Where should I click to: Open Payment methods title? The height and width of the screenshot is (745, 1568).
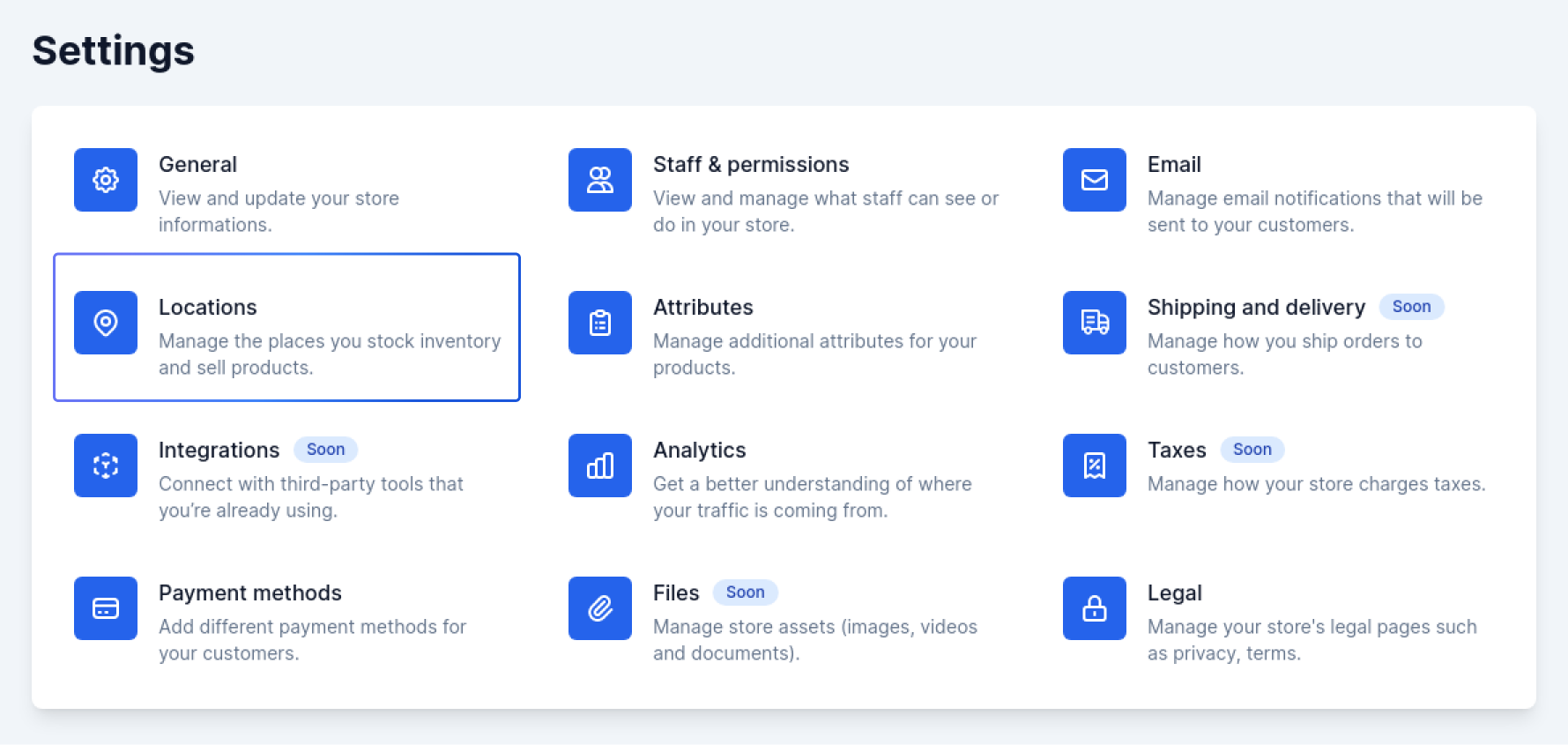pos(250,593)
